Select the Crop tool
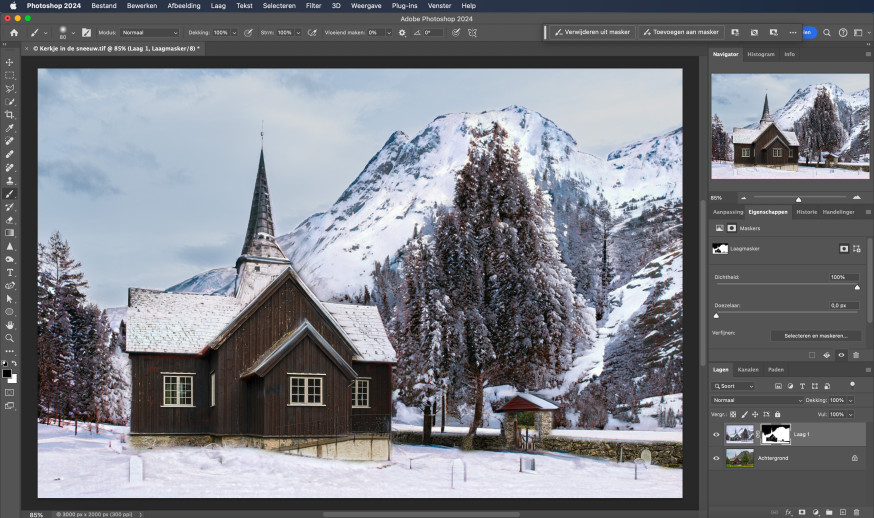Screen dimensions: 874x518 (x=9, y=115)
